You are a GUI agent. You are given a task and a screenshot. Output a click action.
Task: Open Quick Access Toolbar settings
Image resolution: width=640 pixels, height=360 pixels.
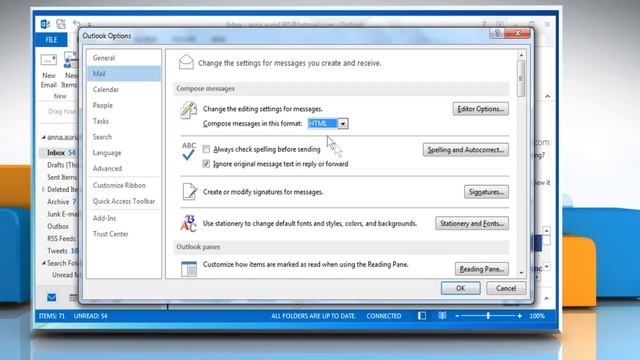click(124, 201)
